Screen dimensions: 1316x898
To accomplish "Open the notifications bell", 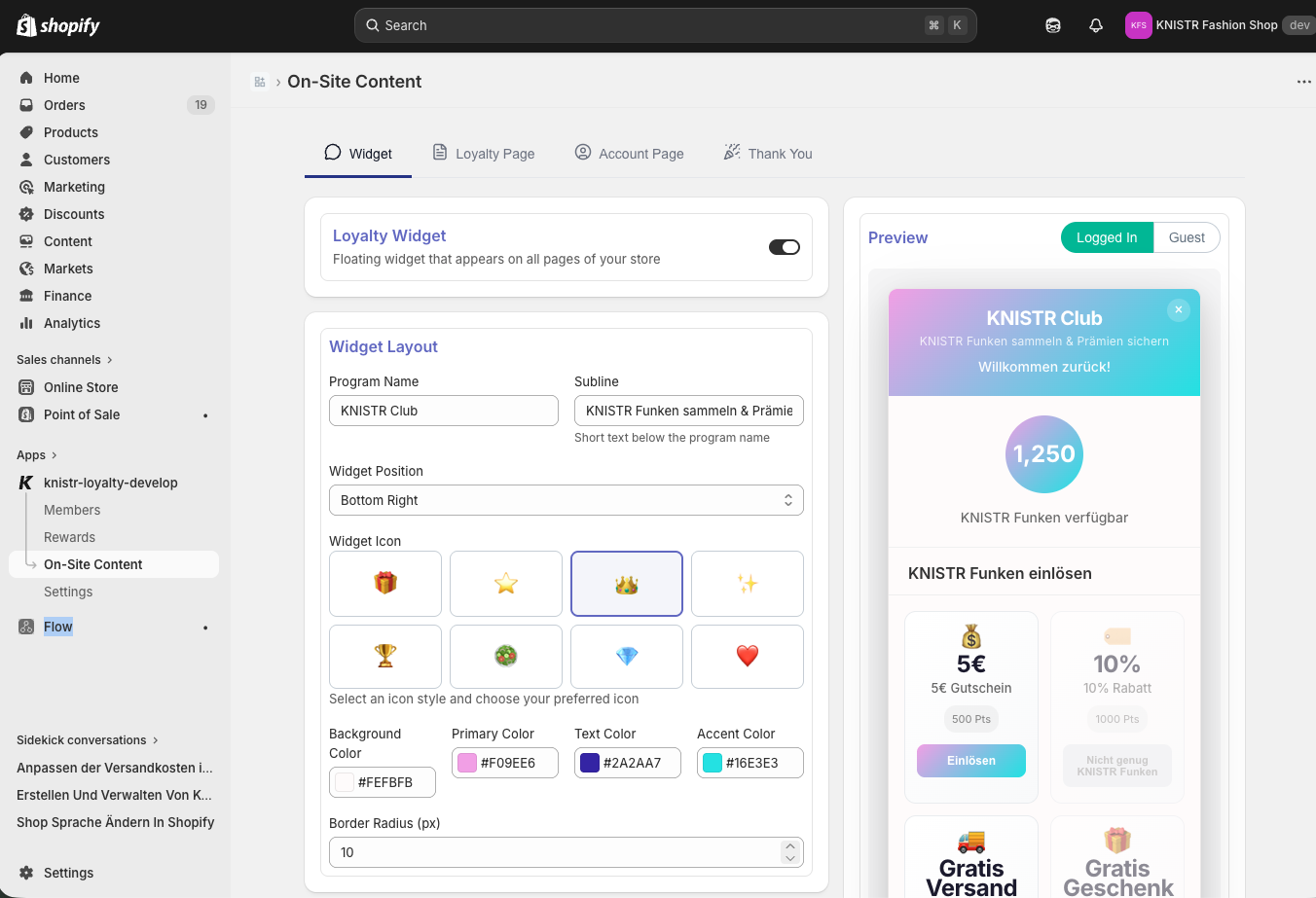I will pos(1096,25).
